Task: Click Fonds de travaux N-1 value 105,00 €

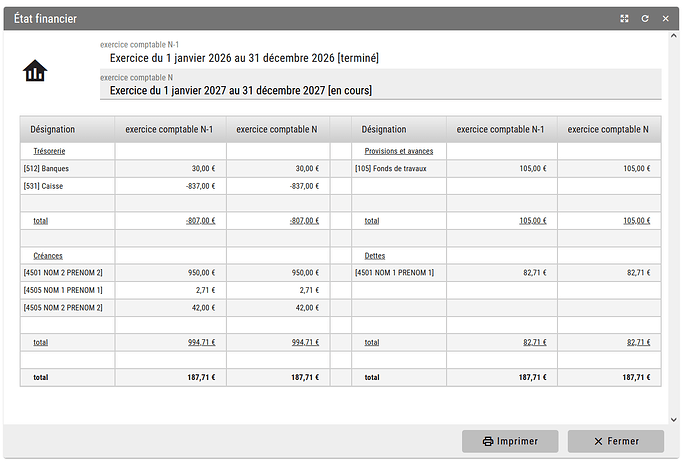Action: click(533, 169)
